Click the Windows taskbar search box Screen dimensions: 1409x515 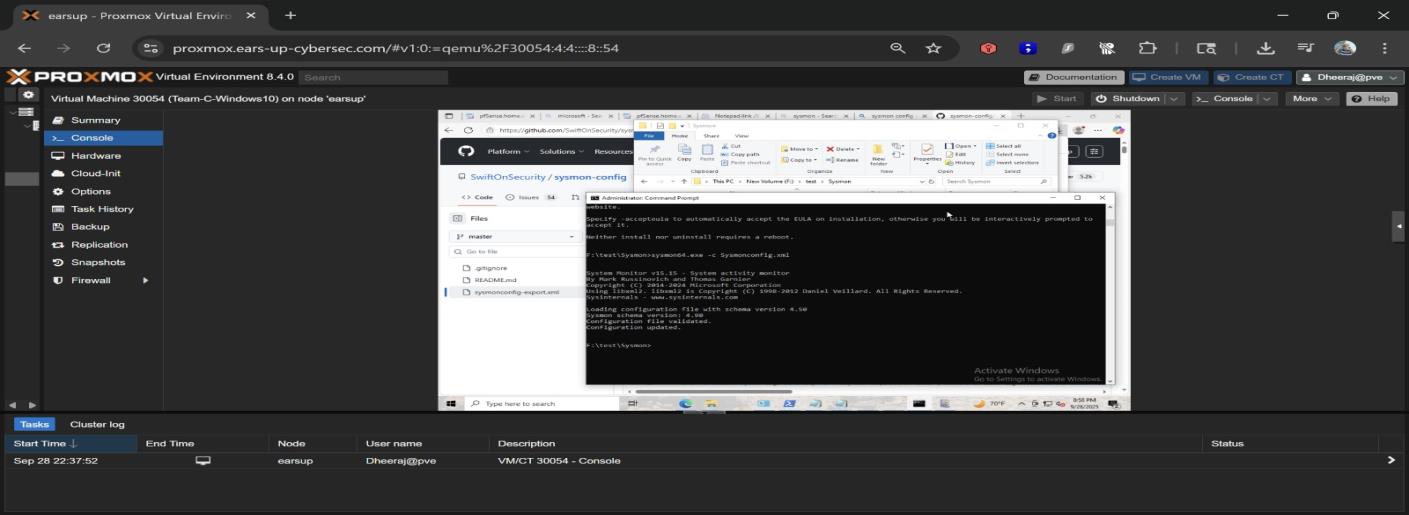542,403
